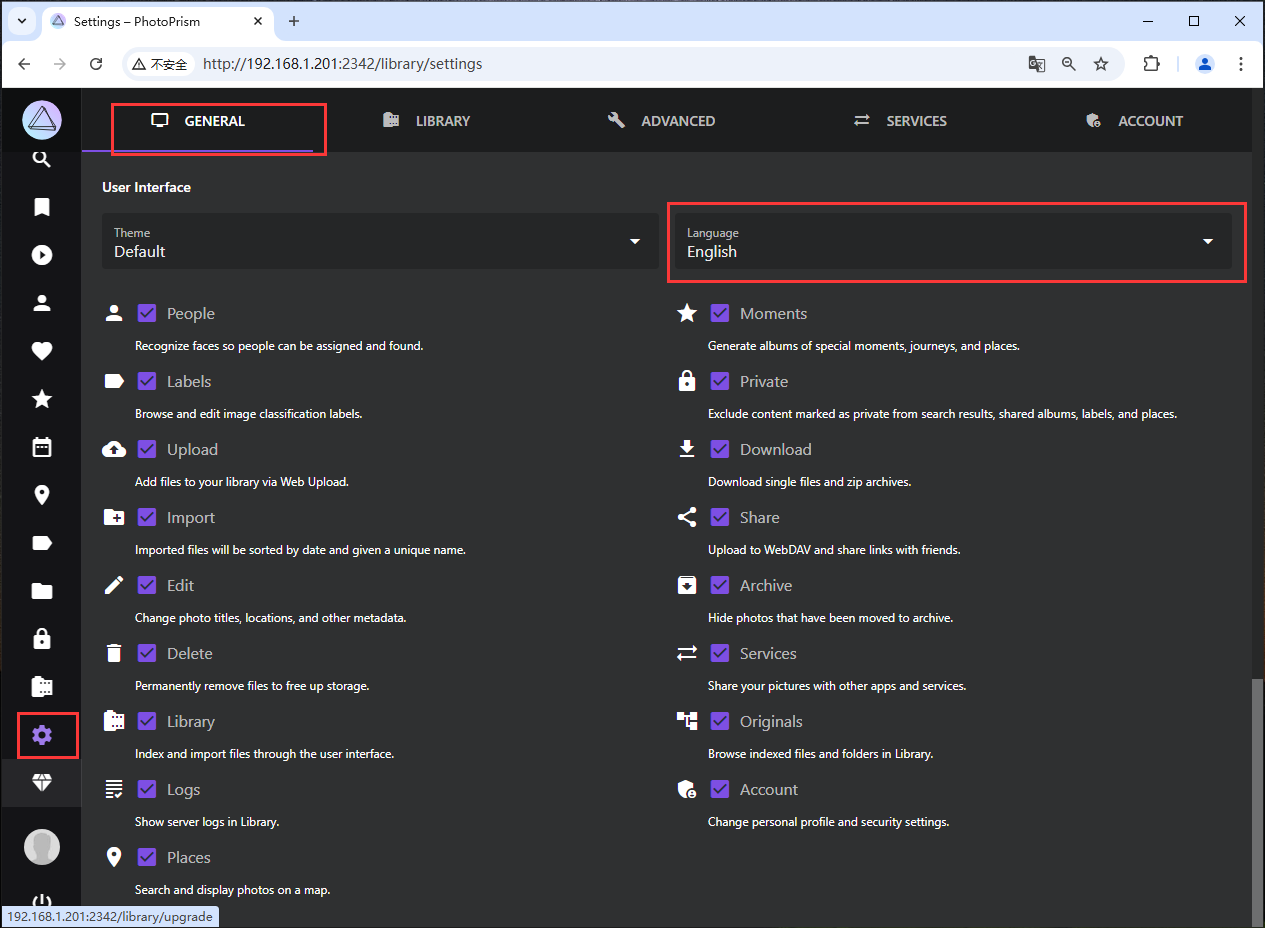Image resolution: width=1265 pixels, height=928 pixels.
Task: Open Albums via the sidebar bookmark icon
Action: pos(41,207)
